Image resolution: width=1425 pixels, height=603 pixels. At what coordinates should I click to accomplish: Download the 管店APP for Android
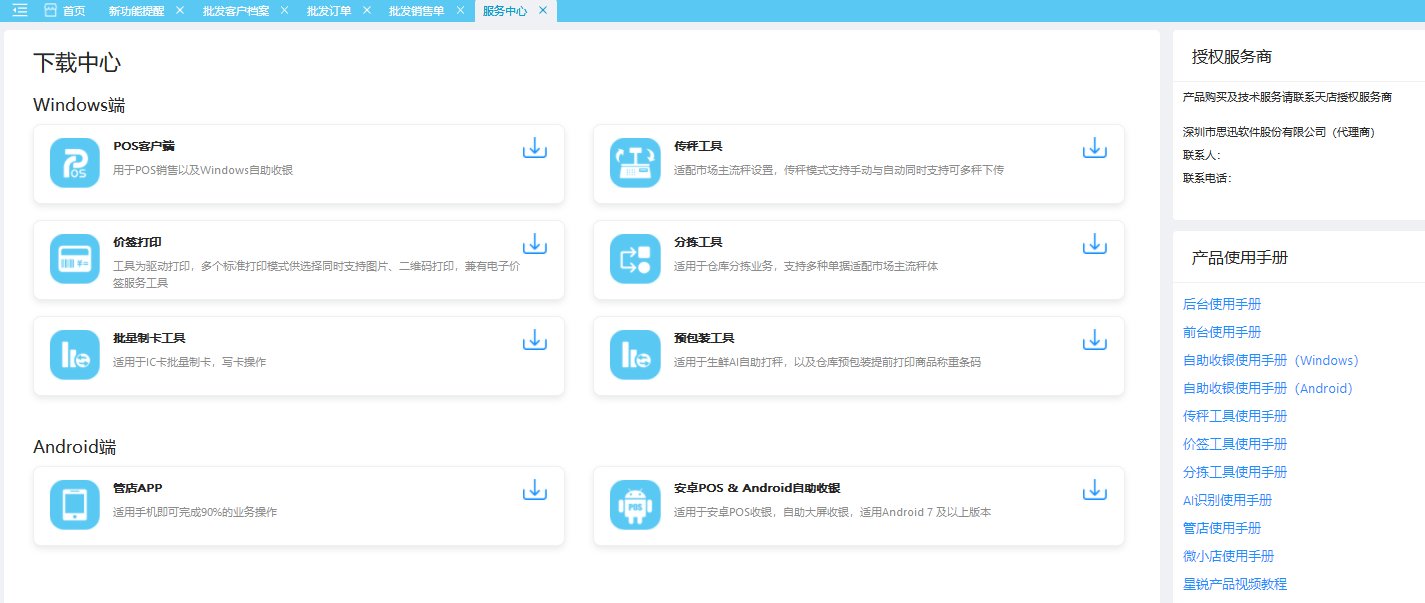[535, 490]
